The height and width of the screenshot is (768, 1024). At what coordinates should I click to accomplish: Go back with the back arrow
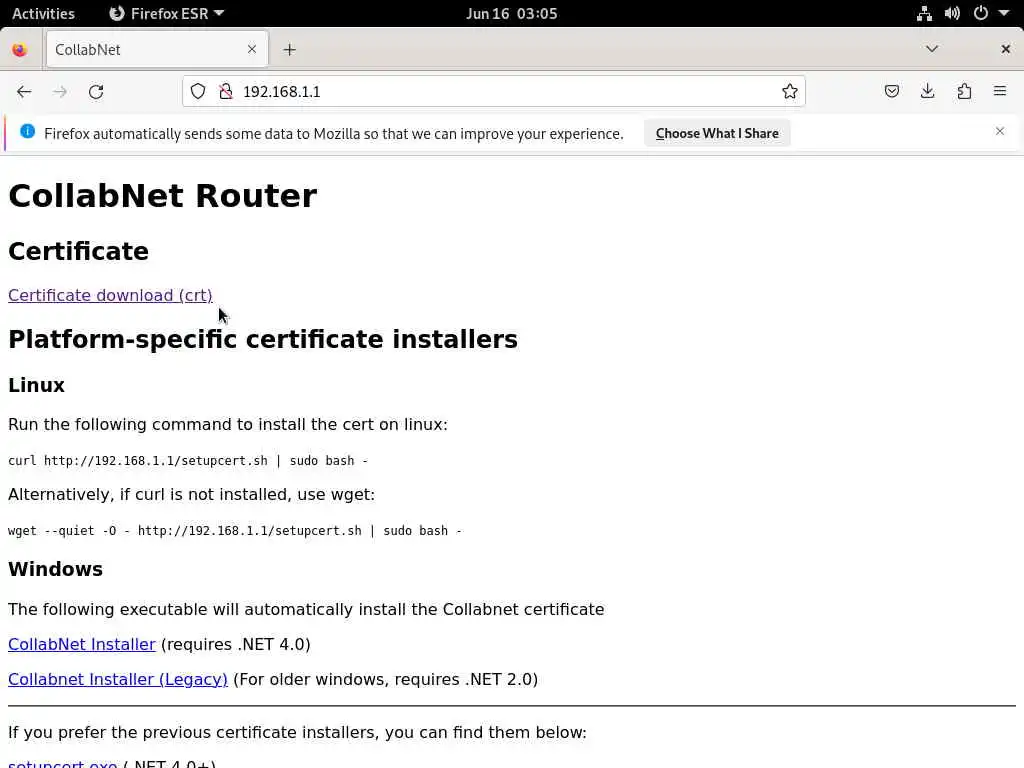24,91
